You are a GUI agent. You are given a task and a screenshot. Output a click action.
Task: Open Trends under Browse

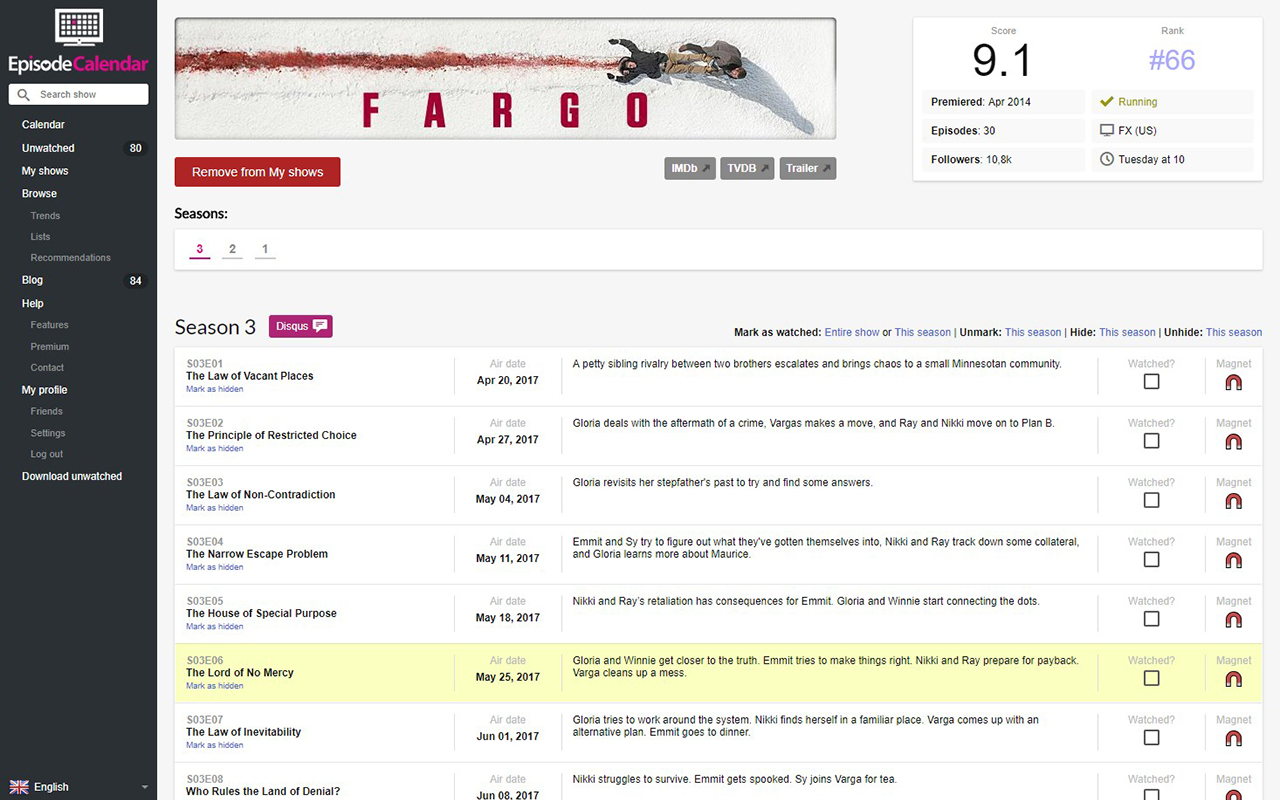click(x=45, y=216)
